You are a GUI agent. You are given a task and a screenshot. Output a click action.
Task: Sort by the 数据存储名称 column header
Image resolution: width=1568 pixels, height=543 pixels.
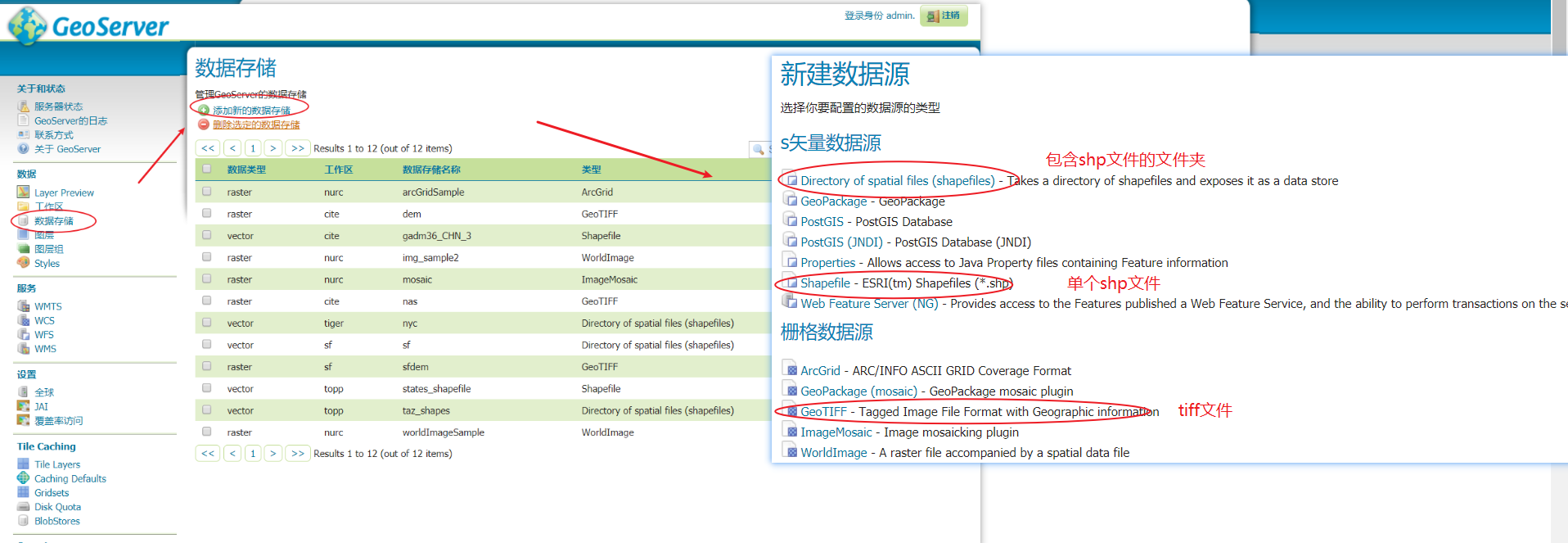click(431, 170)
